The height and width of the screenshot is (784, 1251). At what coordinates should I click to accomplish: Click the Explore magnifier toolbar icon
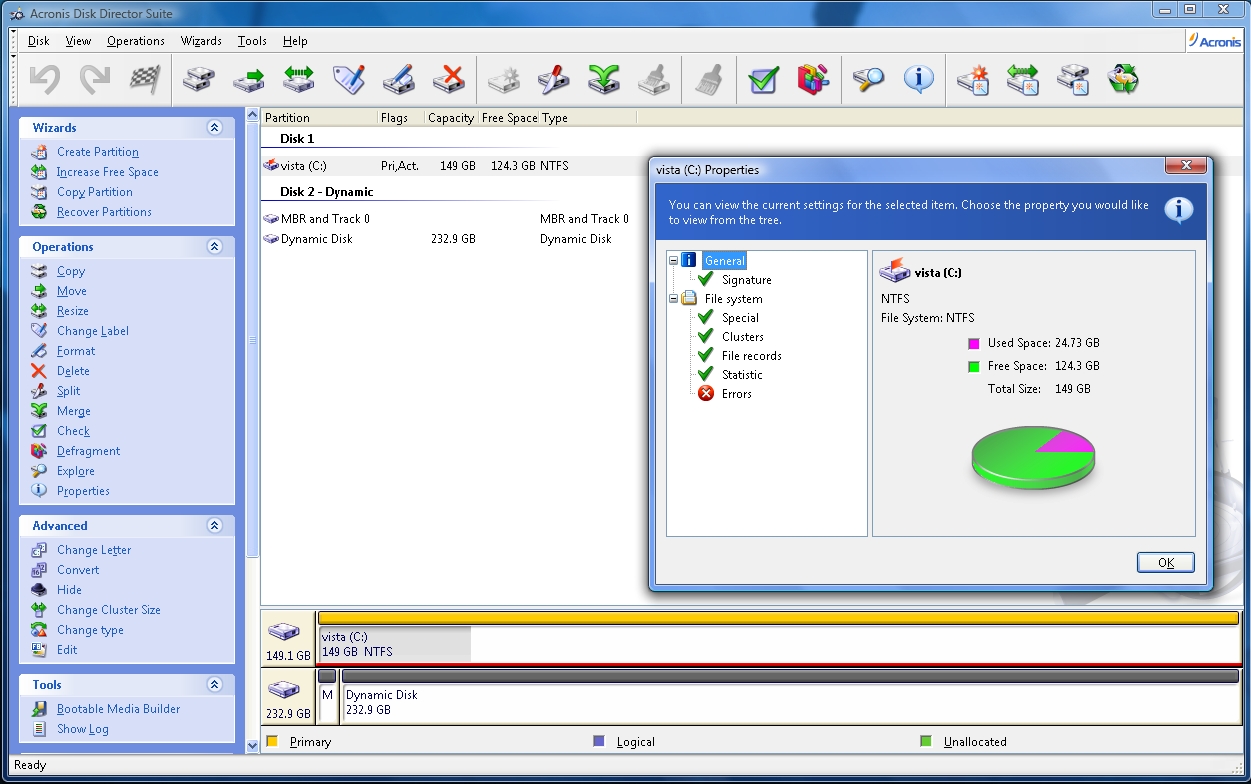click(868, 79)
